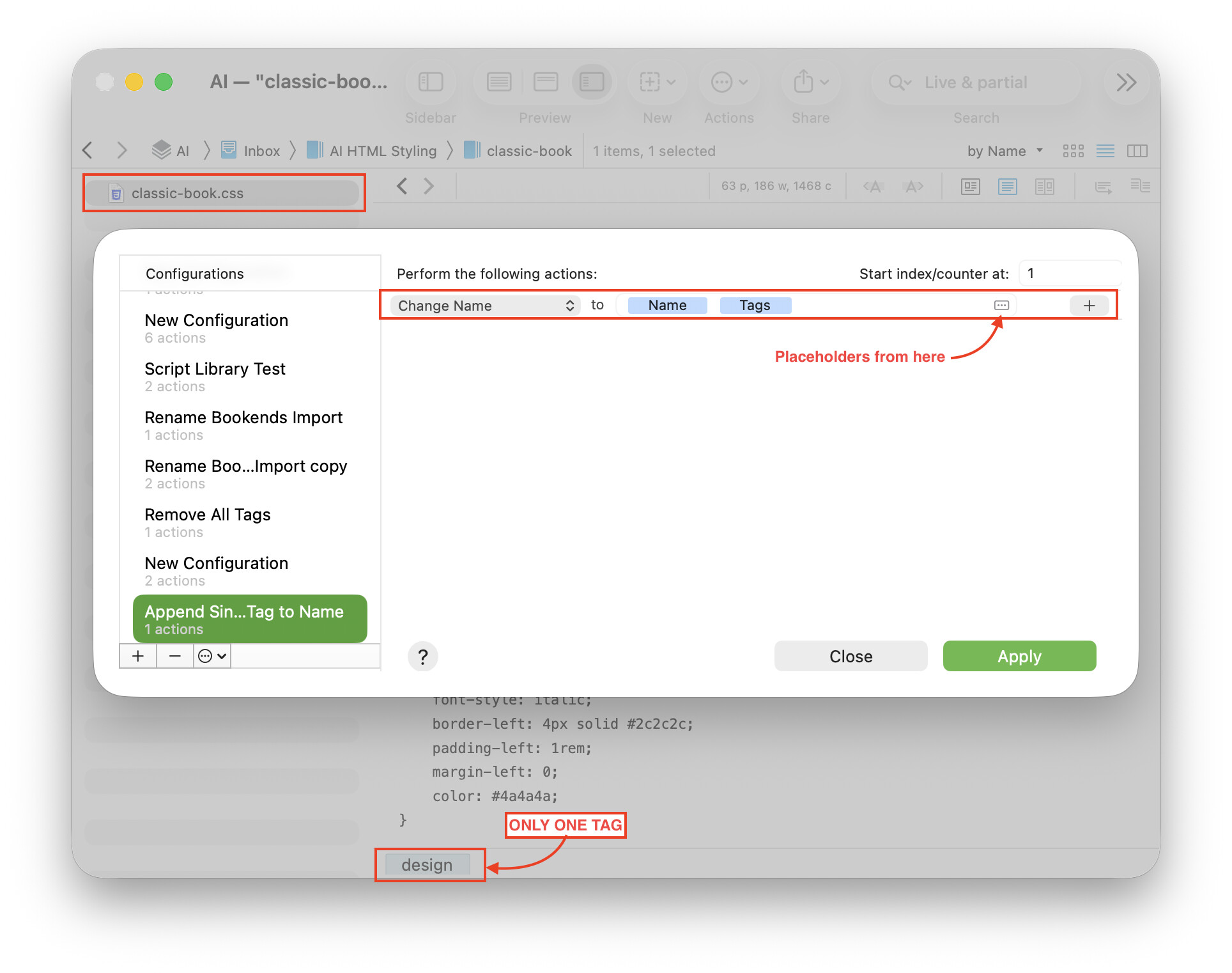The height and width of the screenshot is (973, 1232).
Task: Select the Script Library Test configuration
Action: click(x=215, y=376)
